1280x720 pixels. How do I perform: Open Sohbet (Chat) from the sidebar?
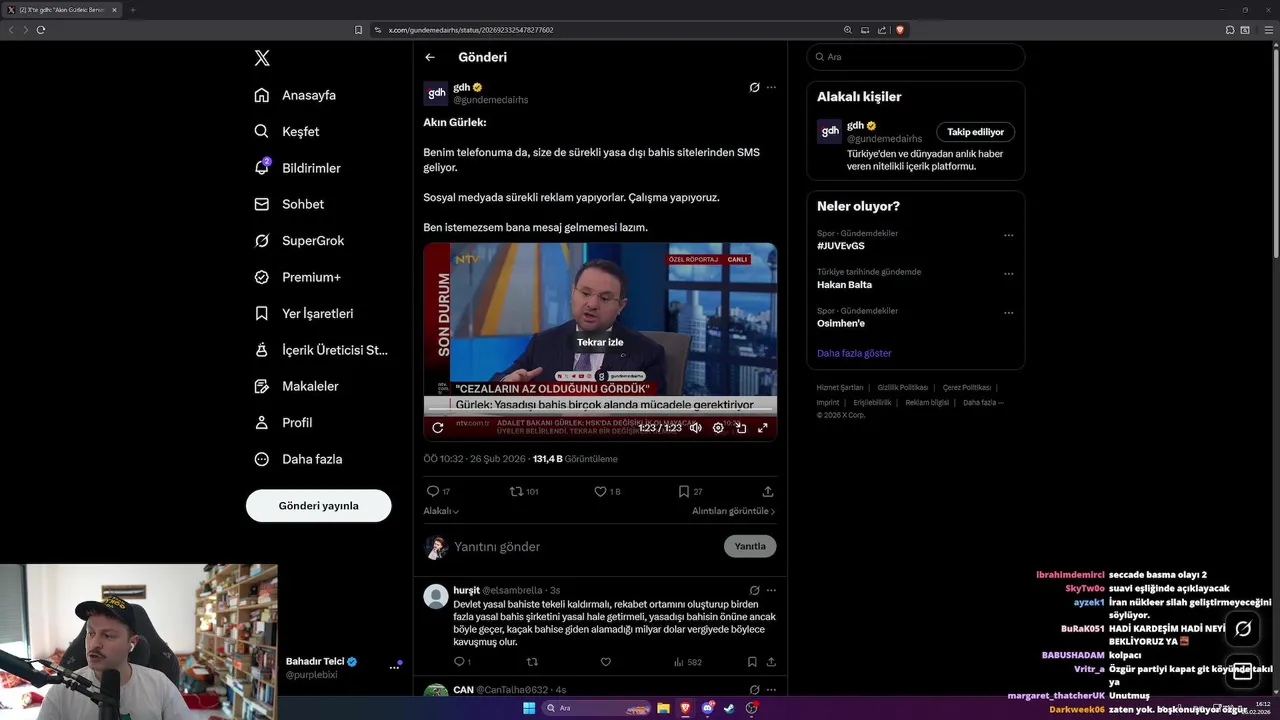[x=289, y=204]
